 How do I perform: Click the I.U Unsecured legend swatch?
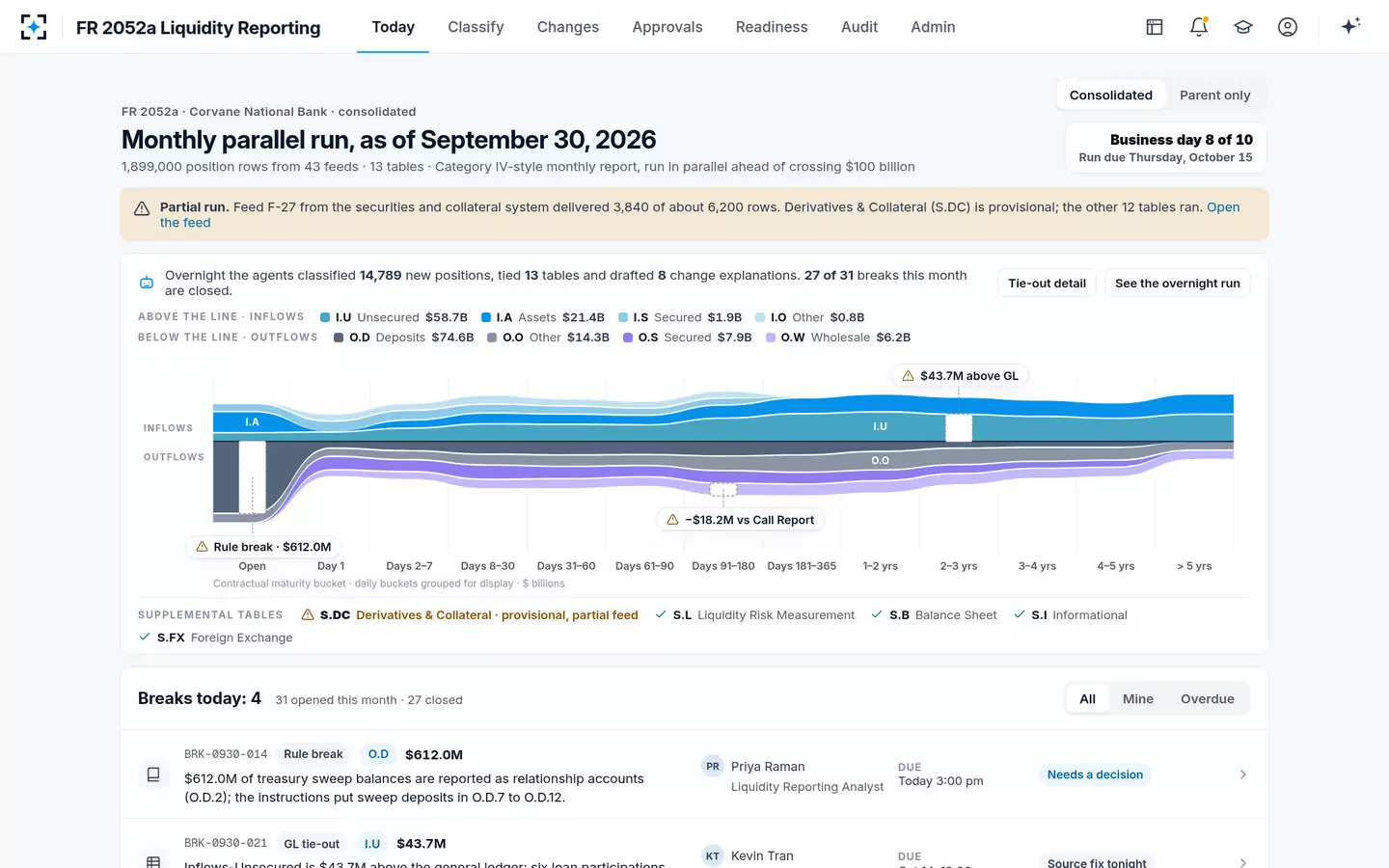point(325,317)
